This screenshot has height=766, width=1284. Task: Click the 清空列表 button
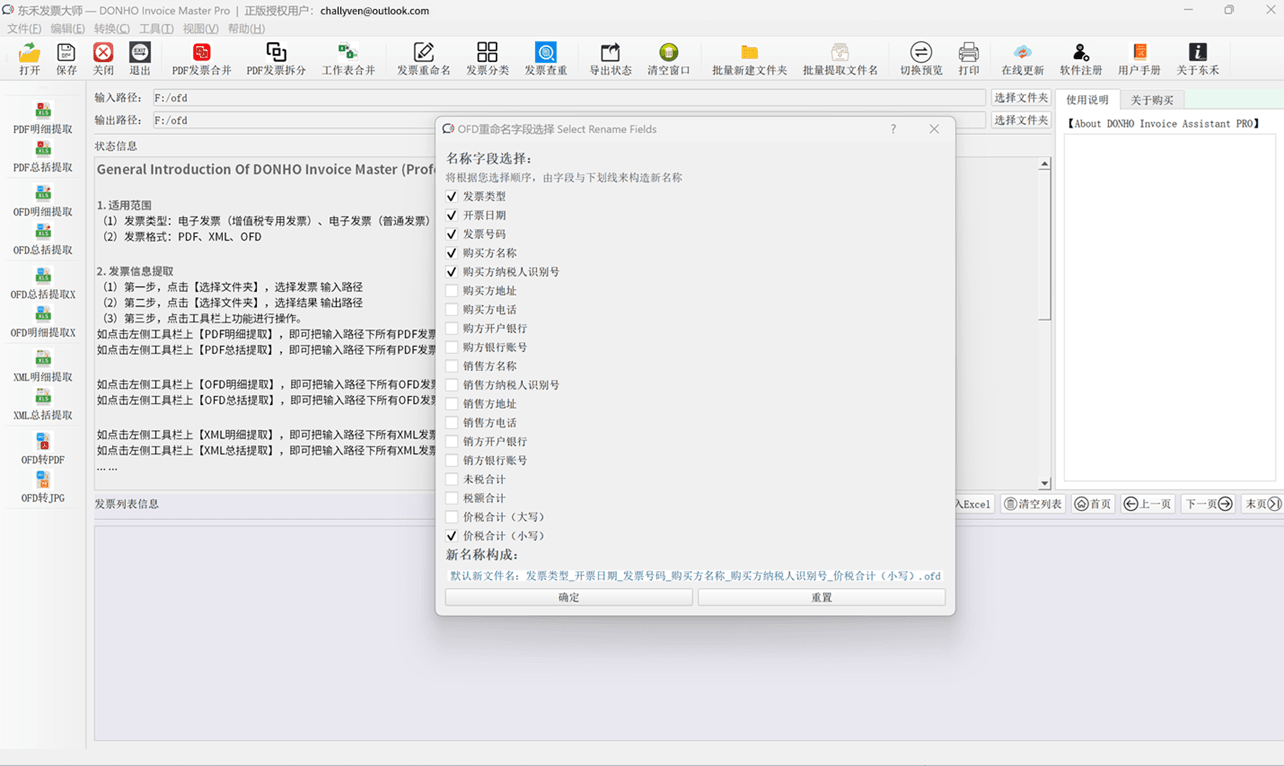1033,504
